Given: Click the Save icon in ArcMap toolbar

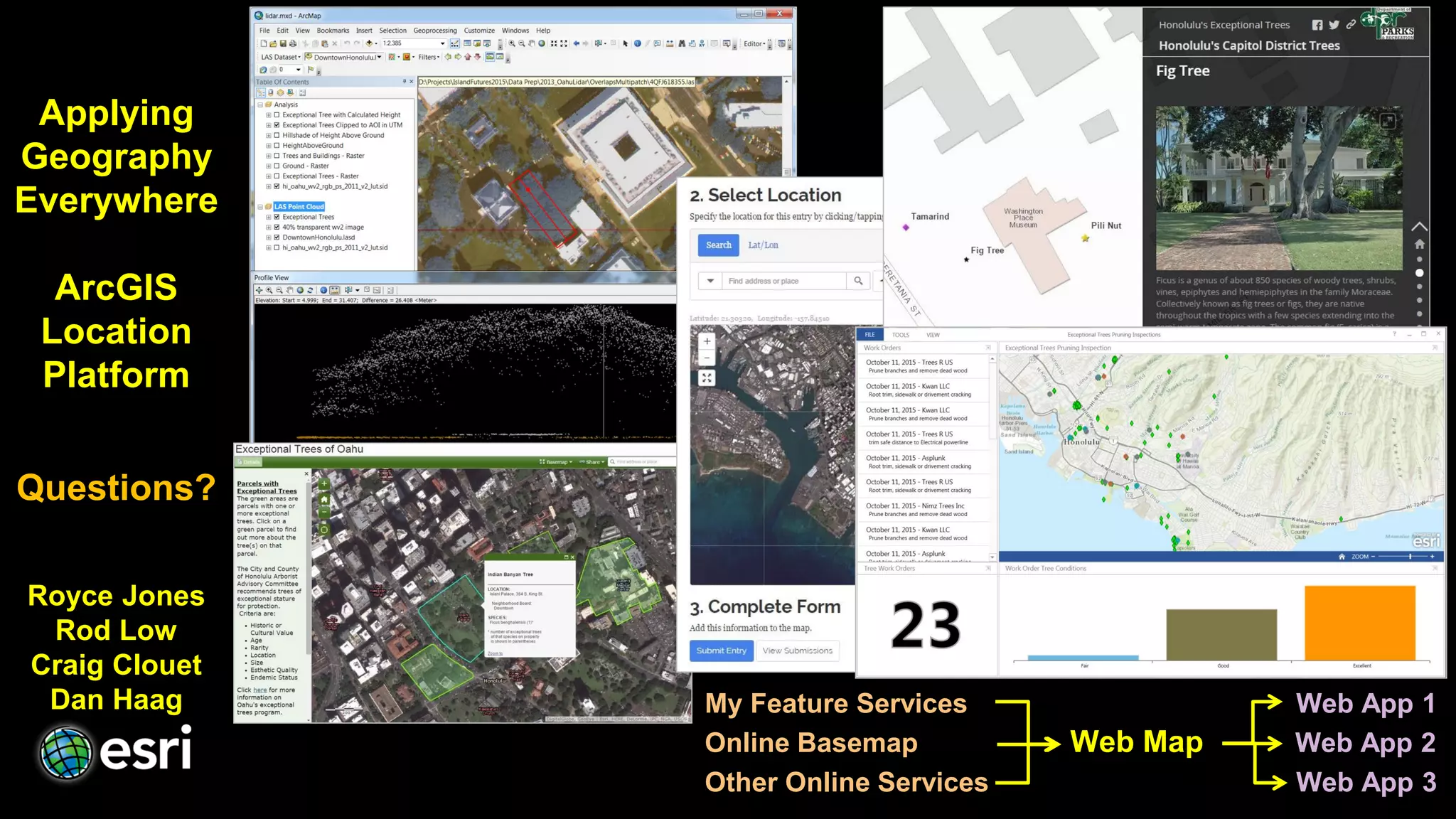Looking at the screenshot, I should click(x=284, y=43).
